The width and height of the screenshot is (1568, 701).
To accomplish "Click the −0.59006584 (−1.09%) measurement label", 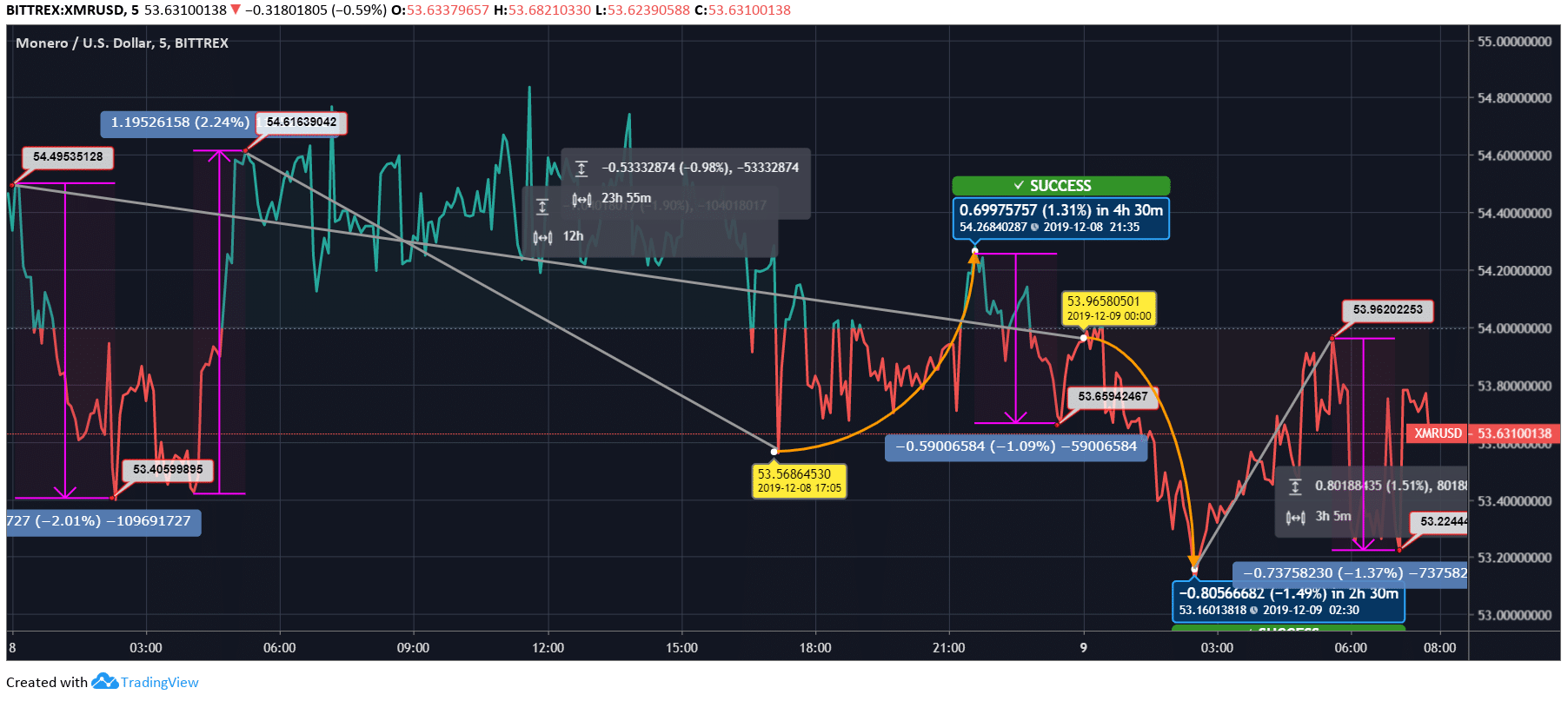I will point(1016,446).
